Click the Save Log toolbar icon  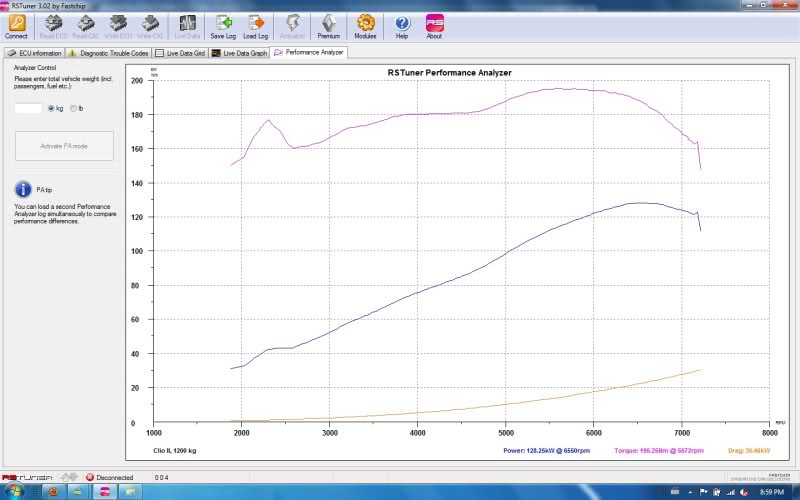[224, 24]
